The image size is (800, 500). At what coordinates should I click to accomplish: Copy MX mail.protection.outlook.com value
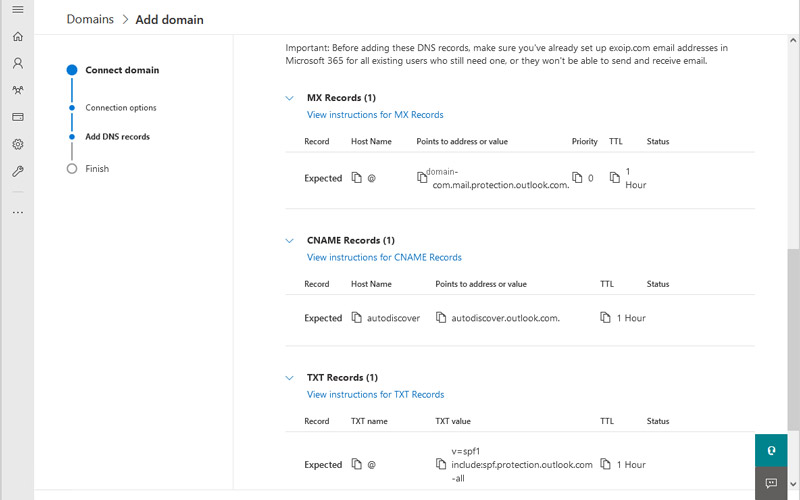pyautogui.click(x=422, y=177)
